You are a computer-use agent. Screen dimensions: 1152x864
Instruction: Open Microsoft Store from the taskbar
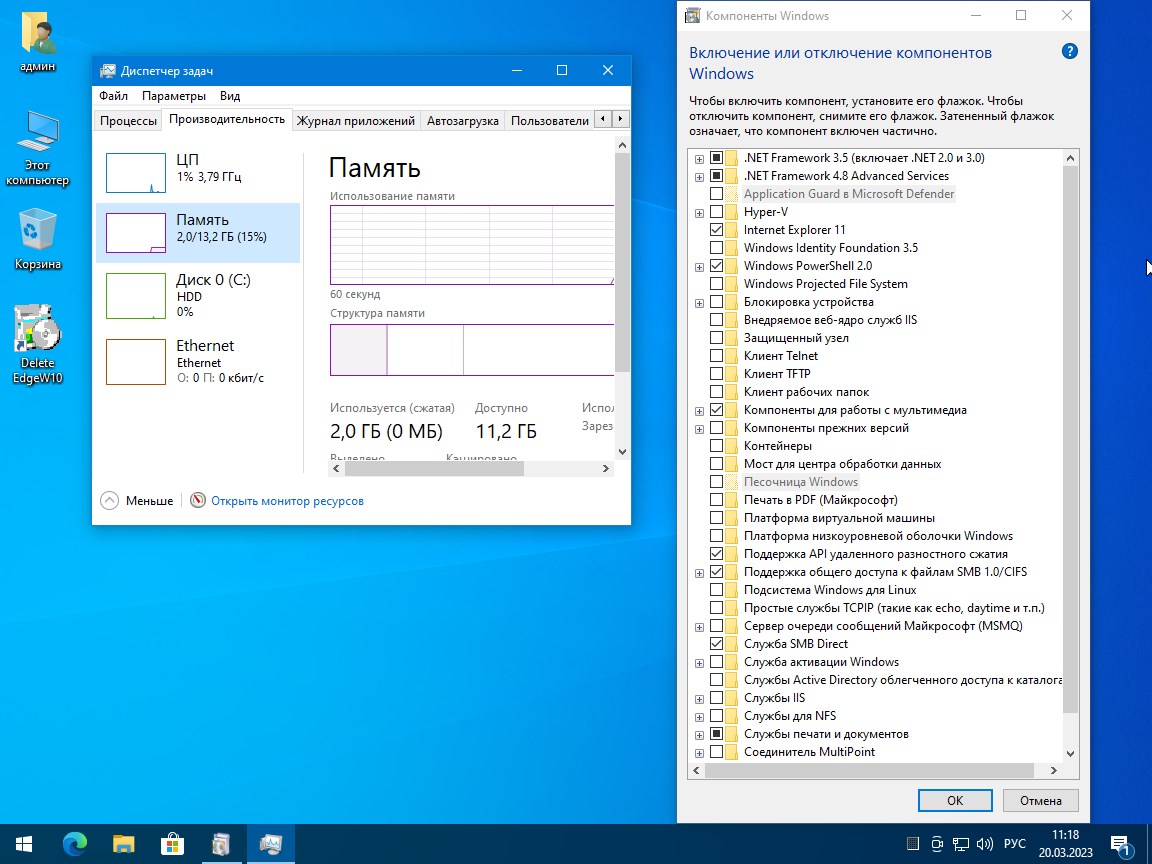click(172, 844)
